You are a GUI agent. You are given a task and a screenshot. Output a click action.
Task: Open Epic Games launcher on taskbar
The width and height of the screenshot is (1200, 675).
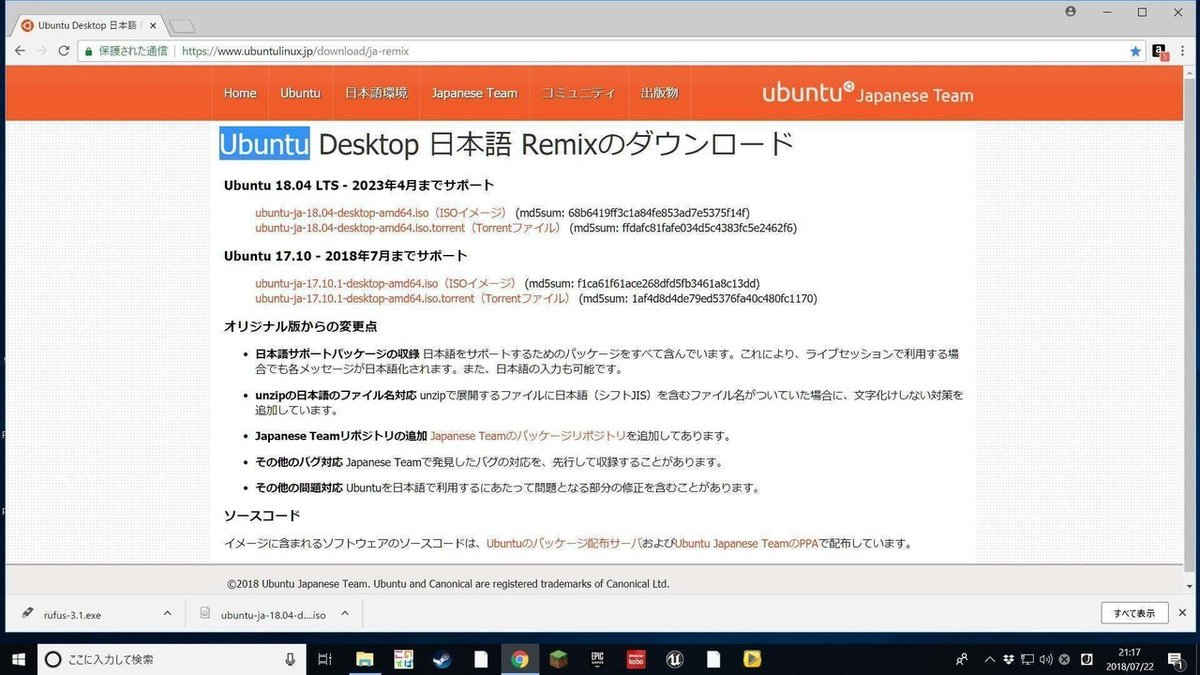[x=597, y=659]
